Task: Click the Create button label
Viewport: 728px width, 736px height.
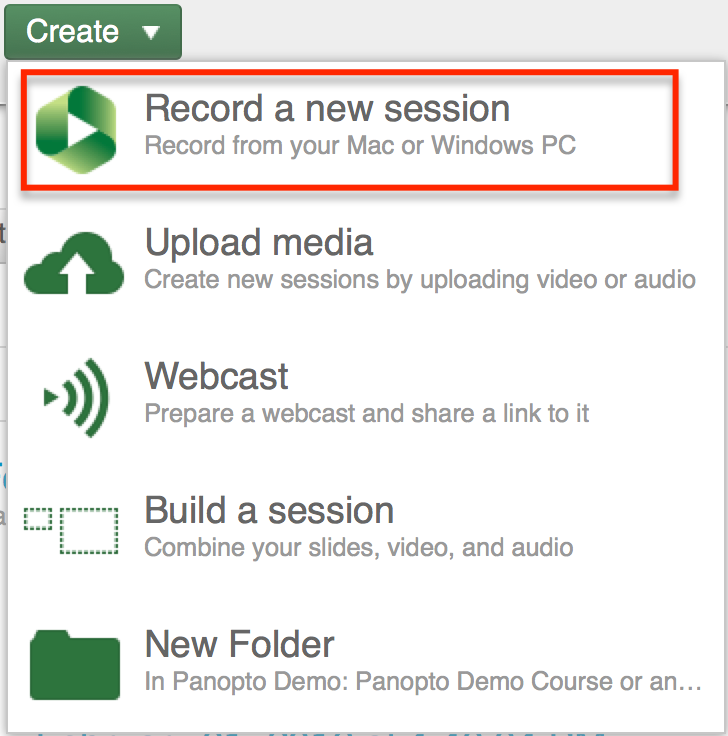Action: click(x=72, y=32)
